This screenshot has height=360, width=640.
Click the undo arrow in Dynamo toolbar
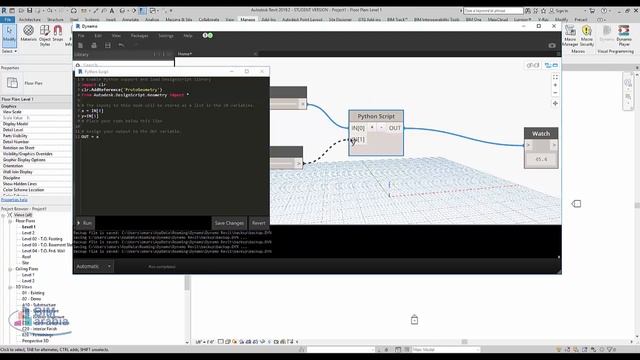(x=121, y=45)
